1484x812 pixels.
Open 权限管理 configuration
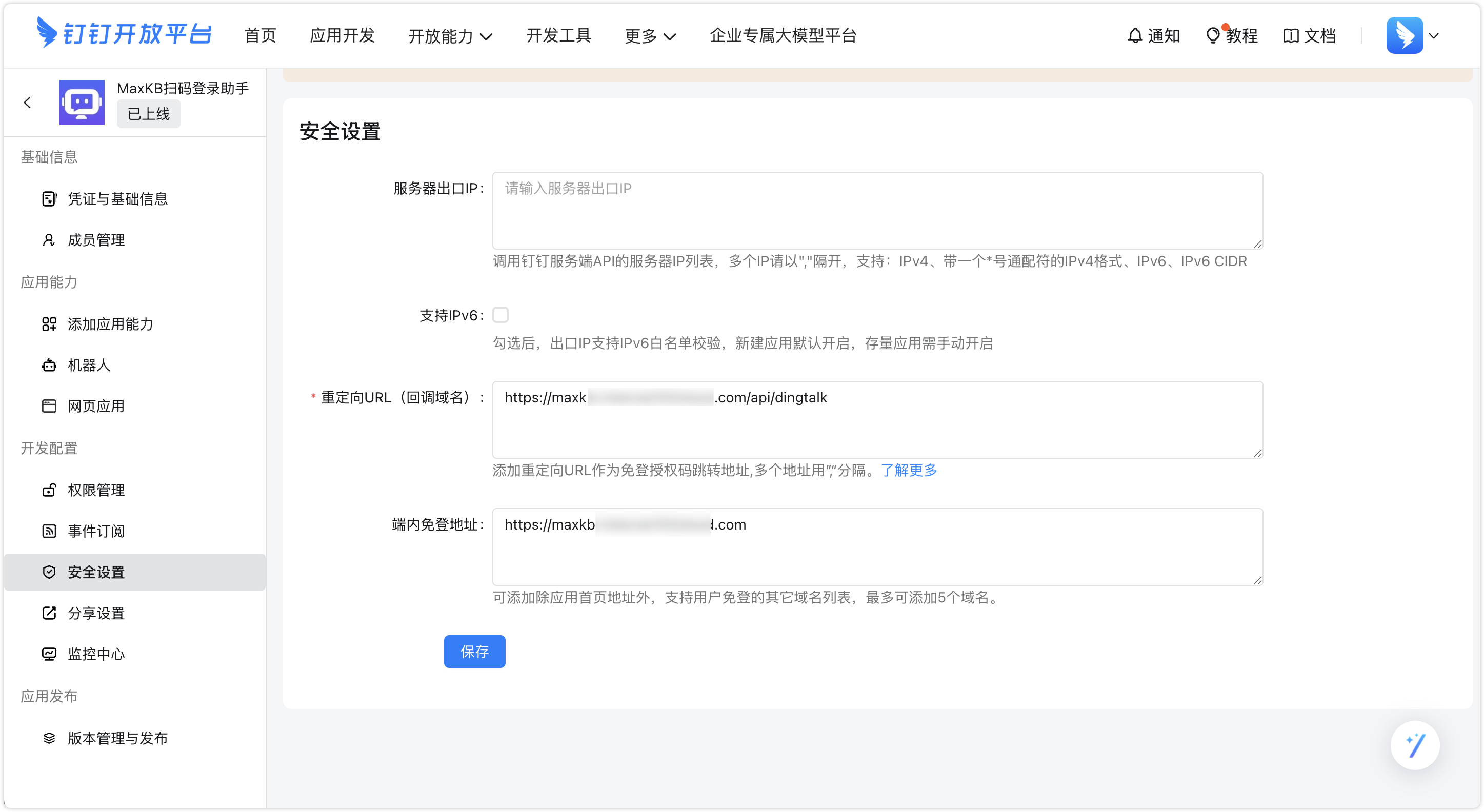[x=95, y=490]
